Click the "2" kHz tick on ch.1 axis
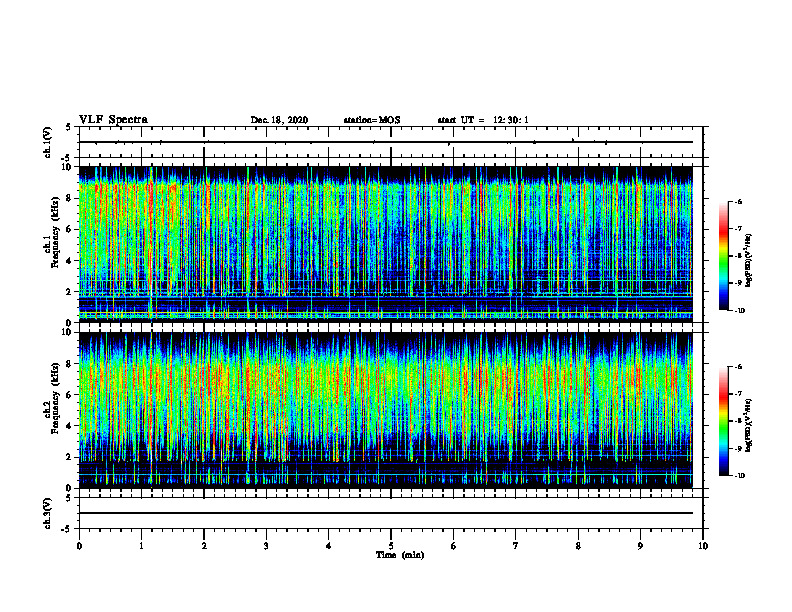The image size is (792, 612). pos(70,291)
